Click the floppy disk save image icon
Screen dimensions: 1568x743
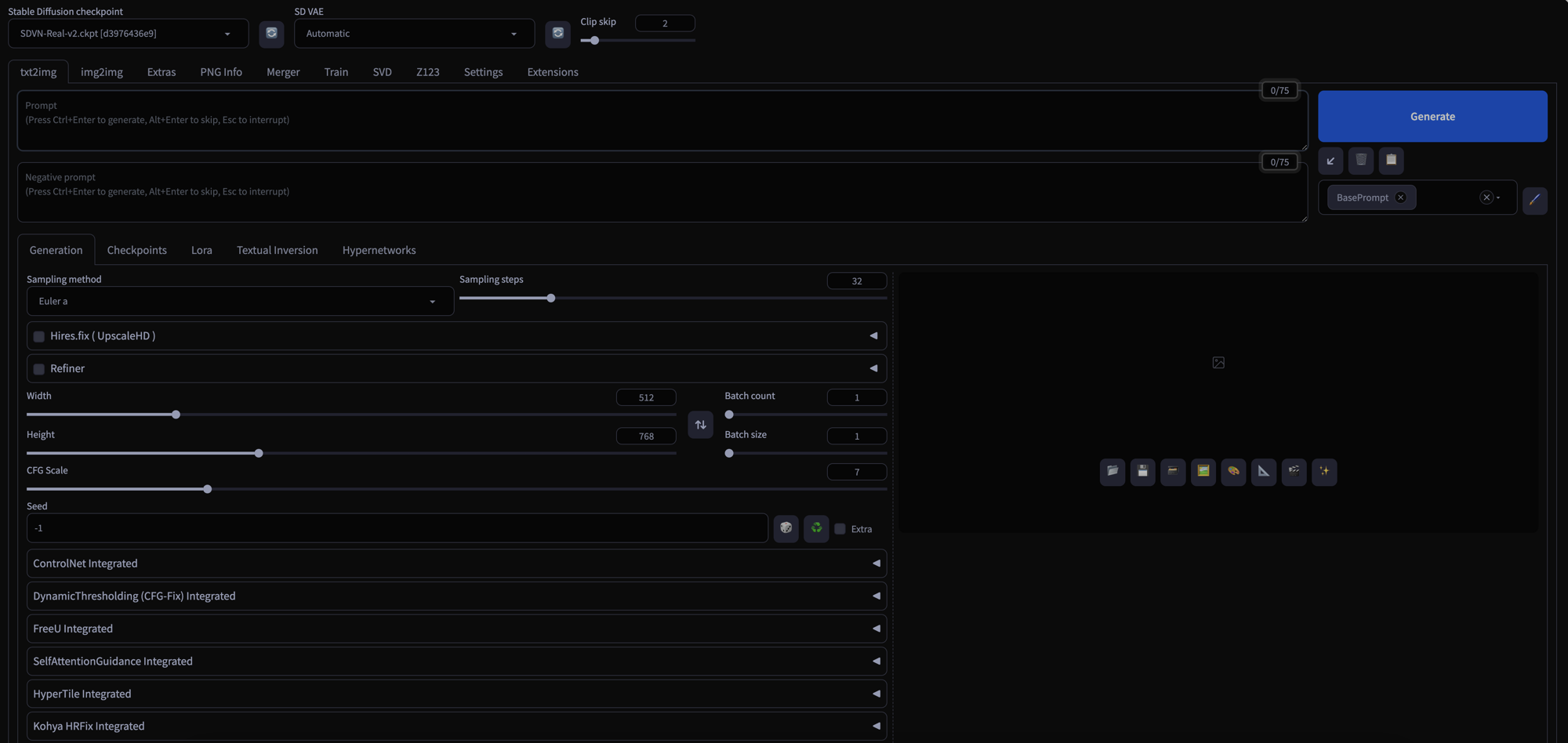click(x=1142, y=471)
